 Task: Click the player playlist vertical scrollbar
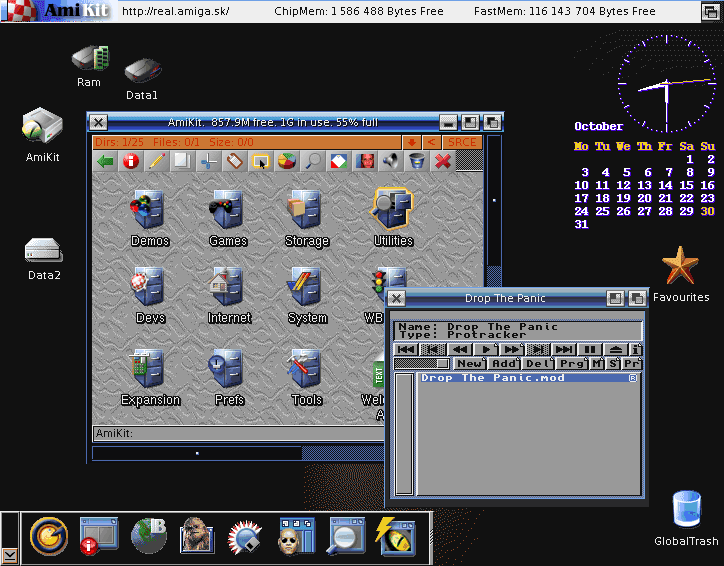(x=404, y=434)
